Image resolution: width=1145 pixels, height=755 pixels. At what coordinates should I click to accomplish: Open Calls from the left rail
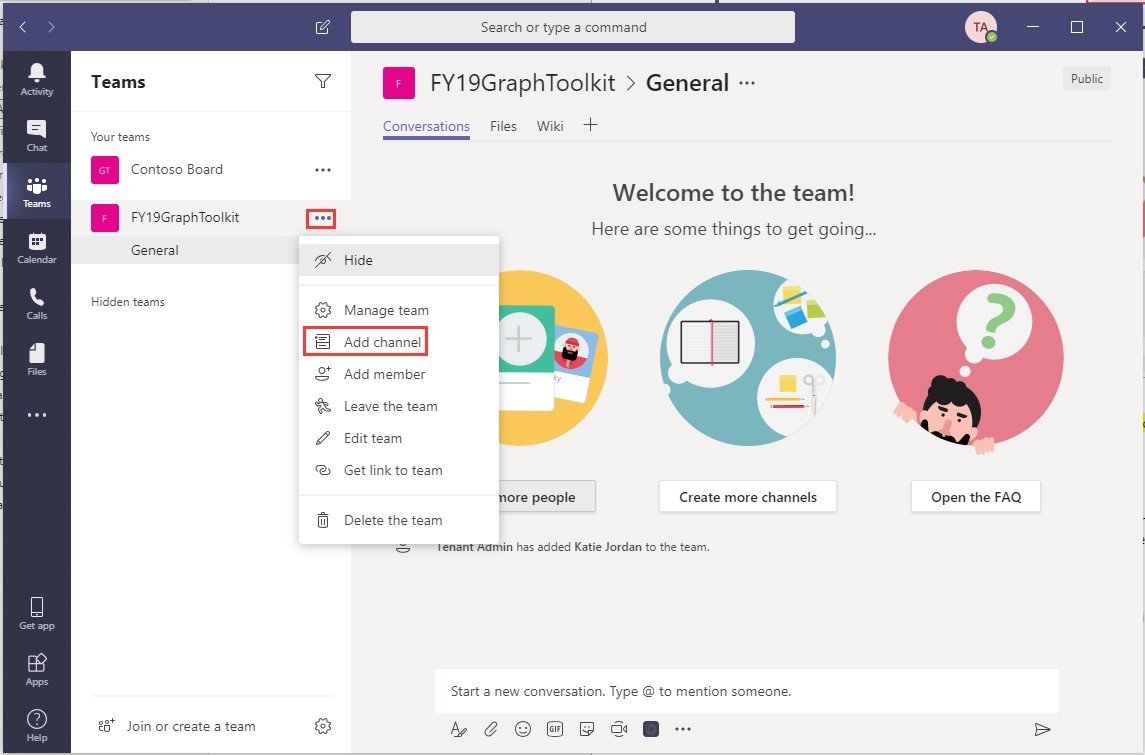pos(37,304)
